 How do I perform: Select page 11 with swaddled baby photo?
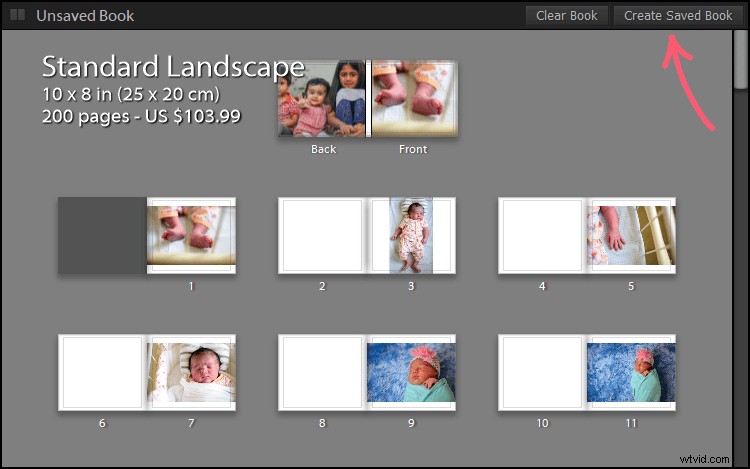tap(631, 372)
